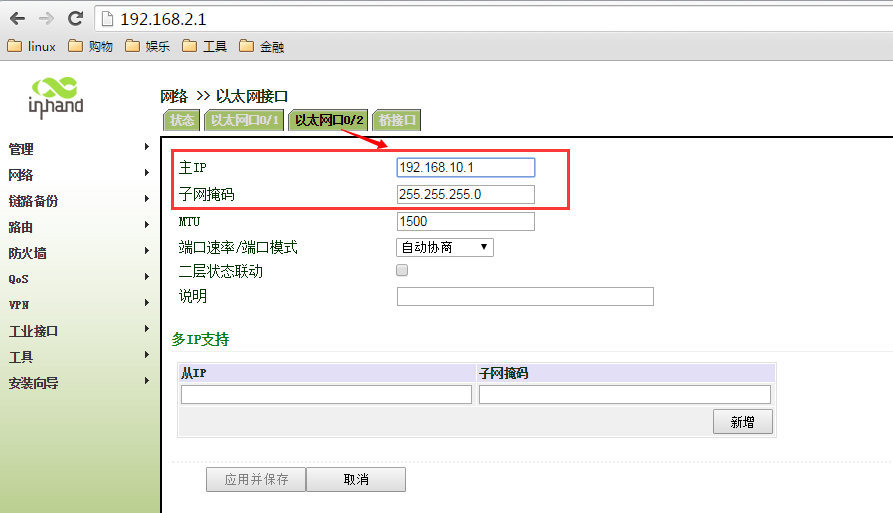
Task: Open the 购物 bookmark folder
Action: pos(90,46)
